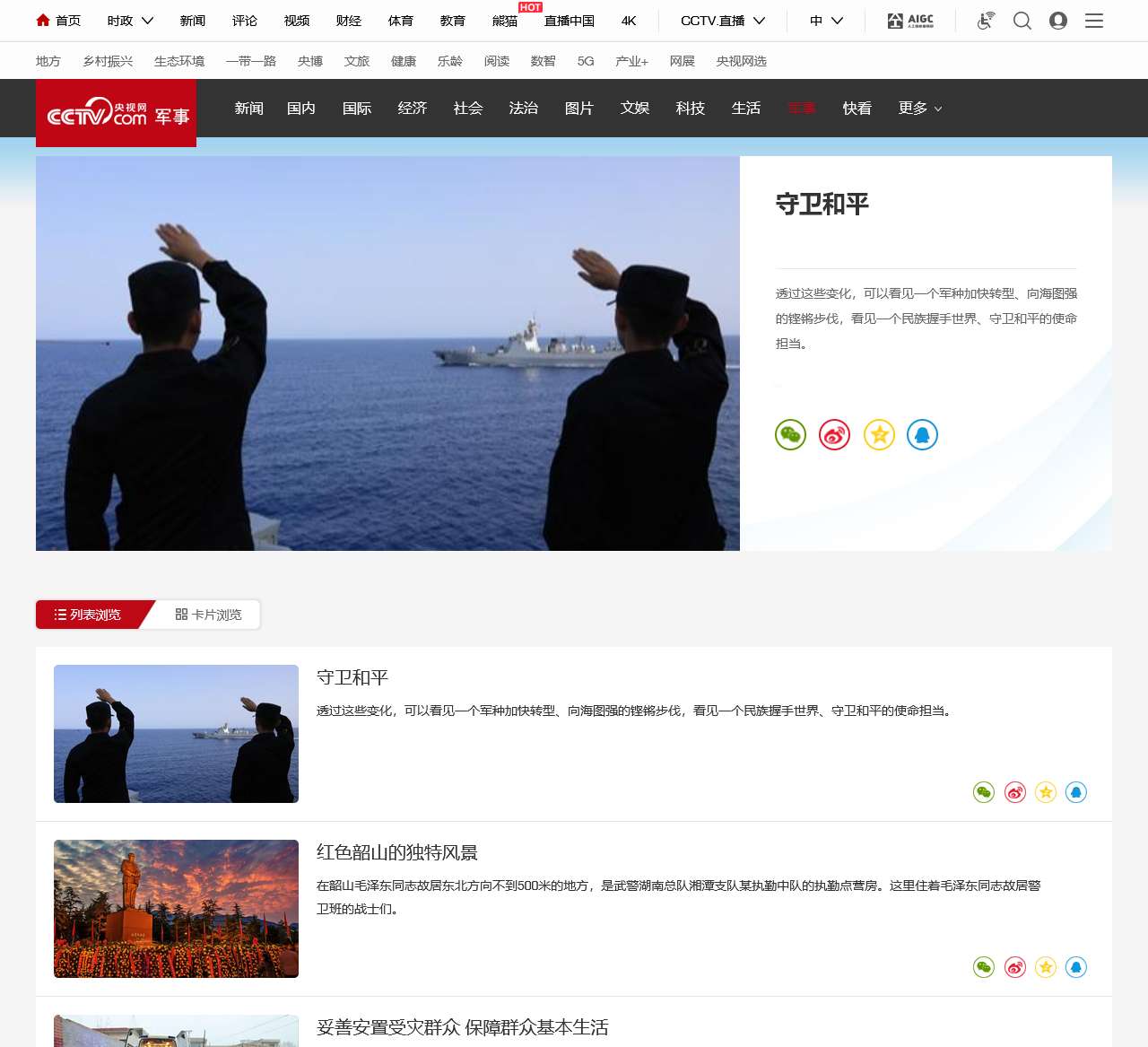Open 央视网选 in secondary nav
This screenshot has height=1047, width=1148.
click(742, 61)
